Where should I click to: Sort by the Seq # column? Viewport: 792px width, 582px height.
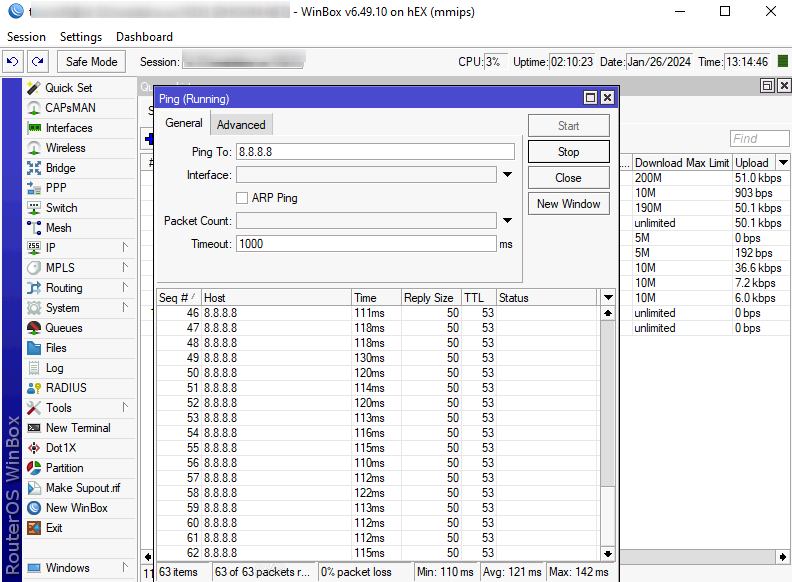[x=179, y=298]
